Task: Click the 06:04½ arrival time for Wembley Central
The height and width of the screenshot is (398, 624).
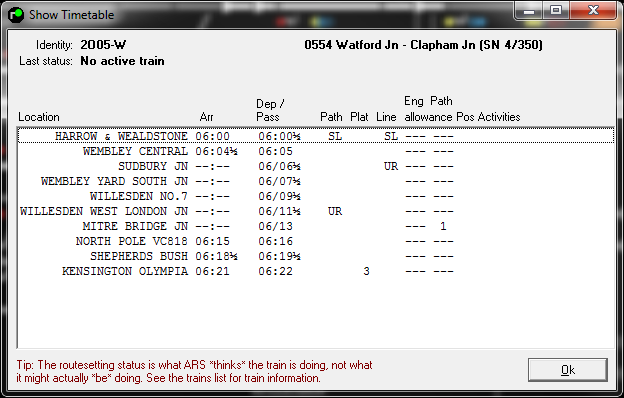Action: [x=216, y=151]
